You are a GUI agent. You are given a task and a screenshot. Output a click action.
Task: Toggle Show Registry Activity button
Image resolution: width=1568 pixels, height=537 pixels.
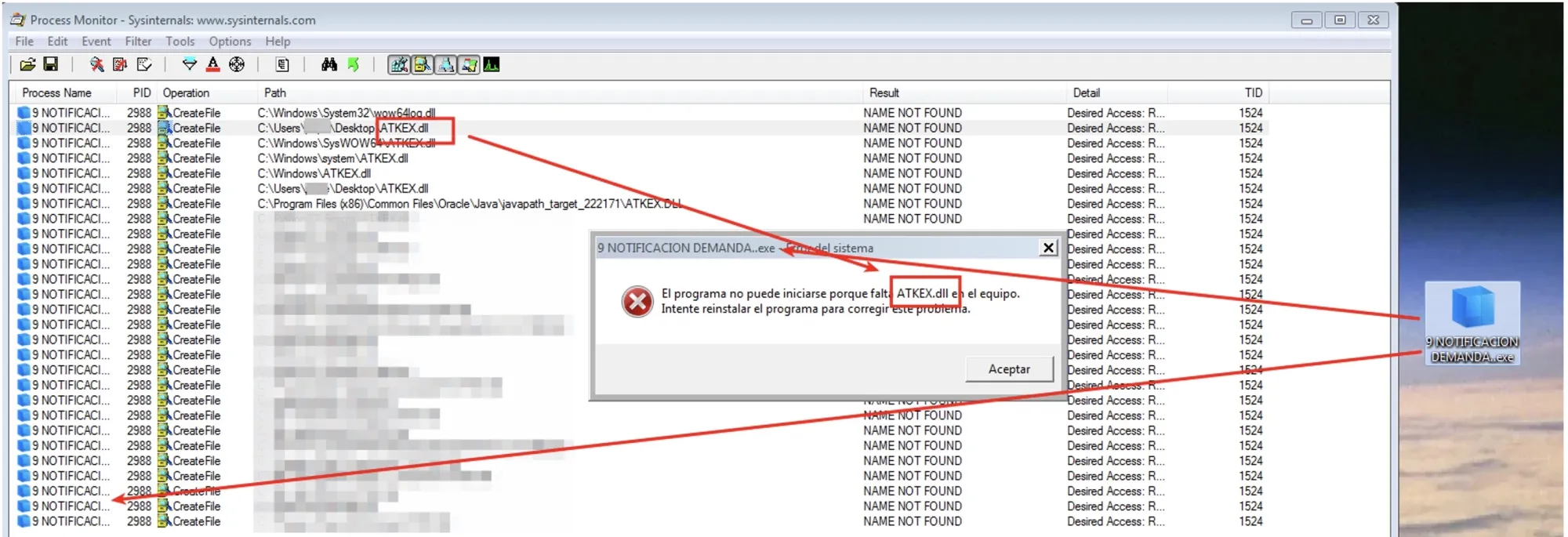399,64
